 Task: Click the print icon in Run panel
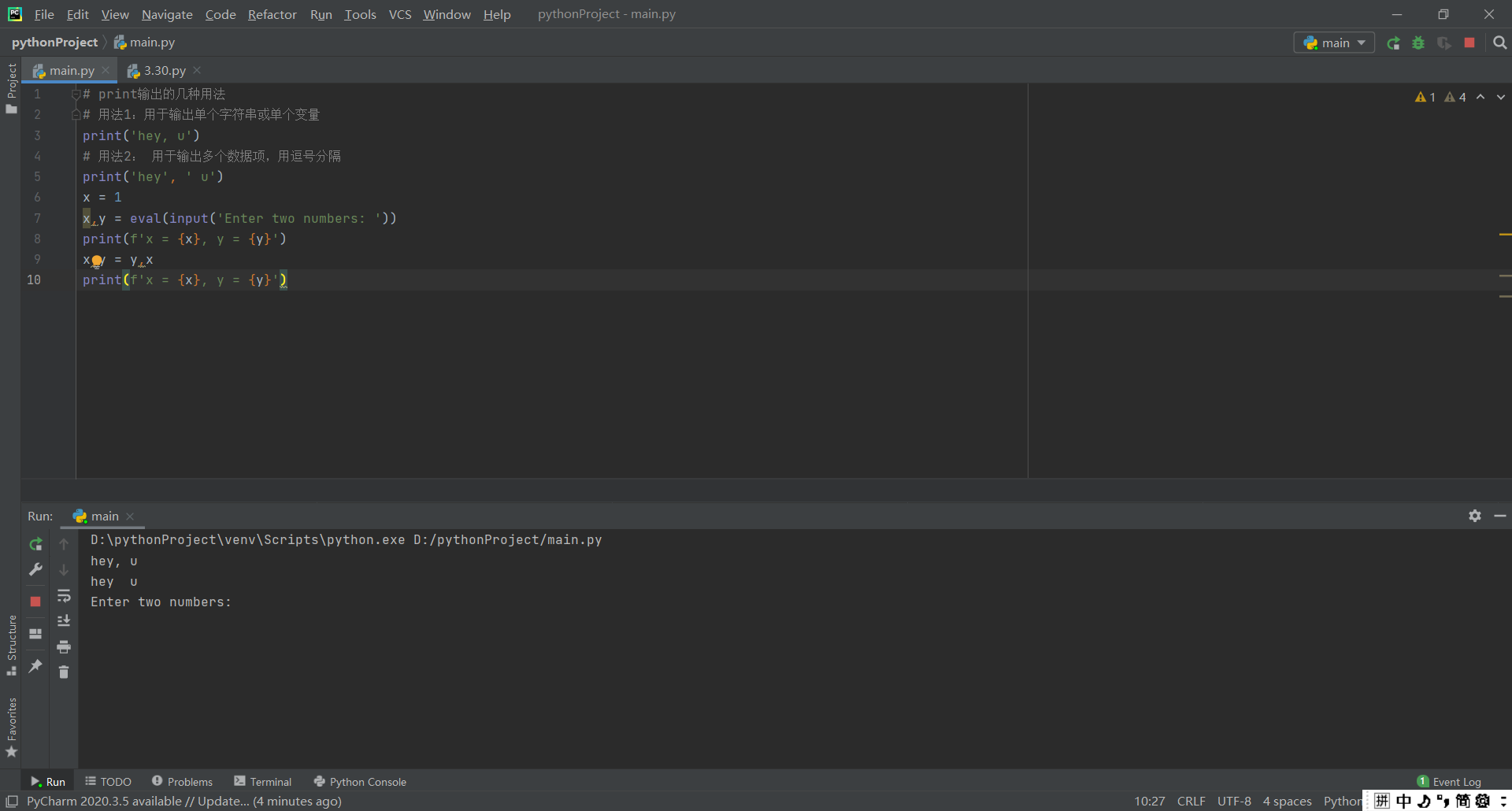pyautogui.click(x=64, y=646)
